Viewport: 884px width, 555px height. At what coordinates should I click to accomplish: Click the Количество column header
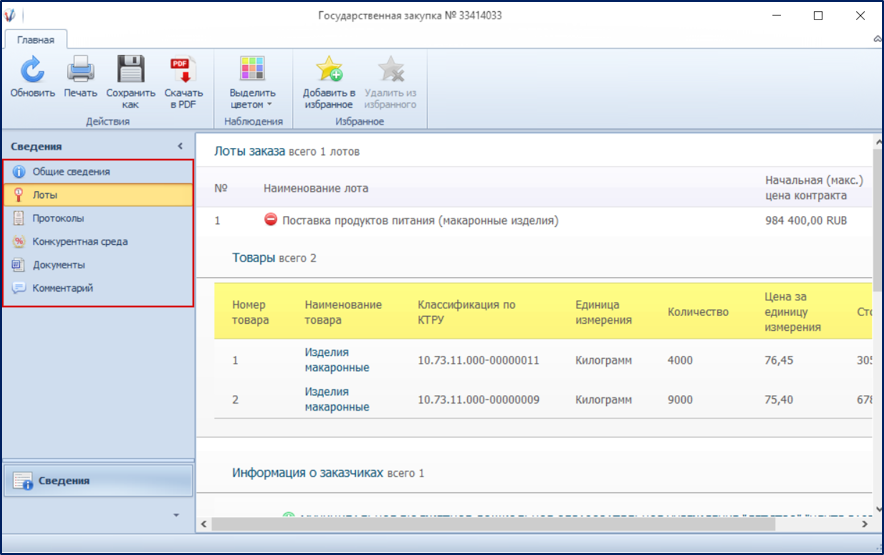[x=698, y=312]
